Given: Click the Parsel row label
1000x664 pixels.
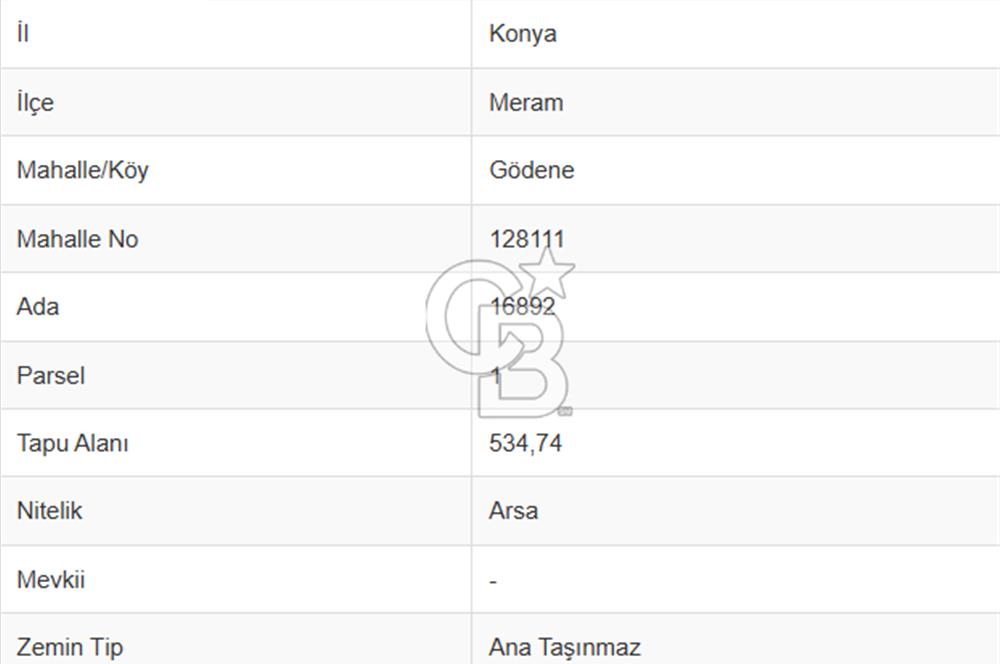Looking at the screenshot, I should point(50,376).
